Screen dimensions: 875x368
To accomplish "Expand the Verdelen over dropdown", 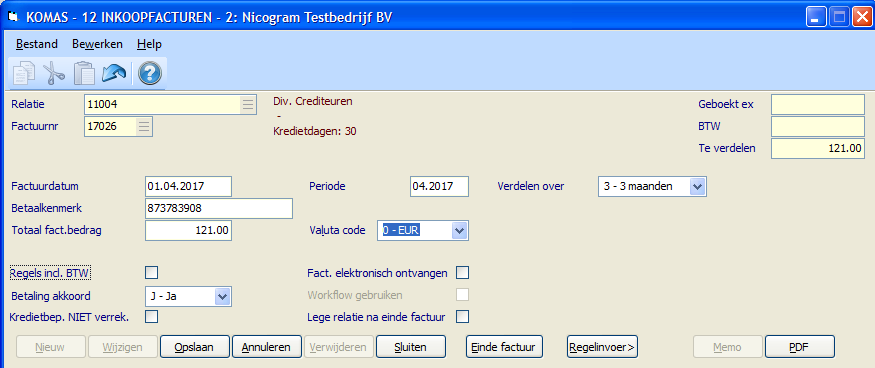I will (698, 187).
